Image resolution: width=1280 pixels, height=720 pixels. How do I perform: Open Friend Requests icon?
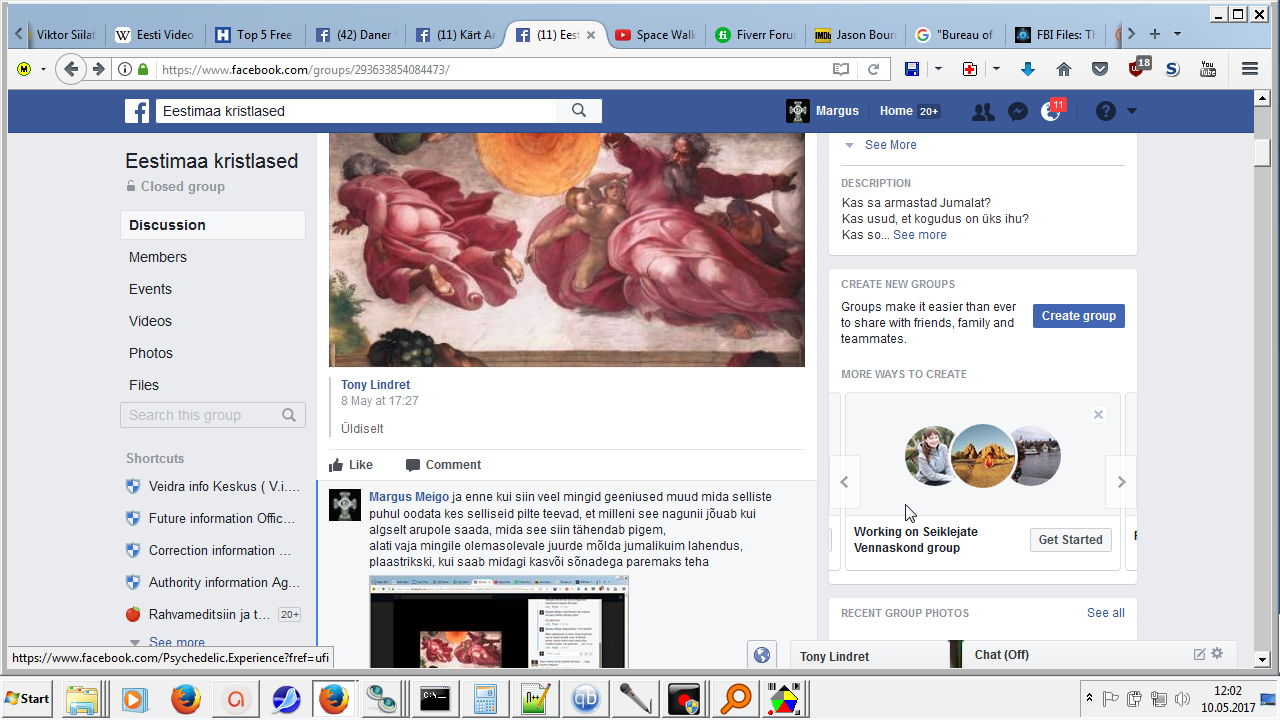(983, 112)
